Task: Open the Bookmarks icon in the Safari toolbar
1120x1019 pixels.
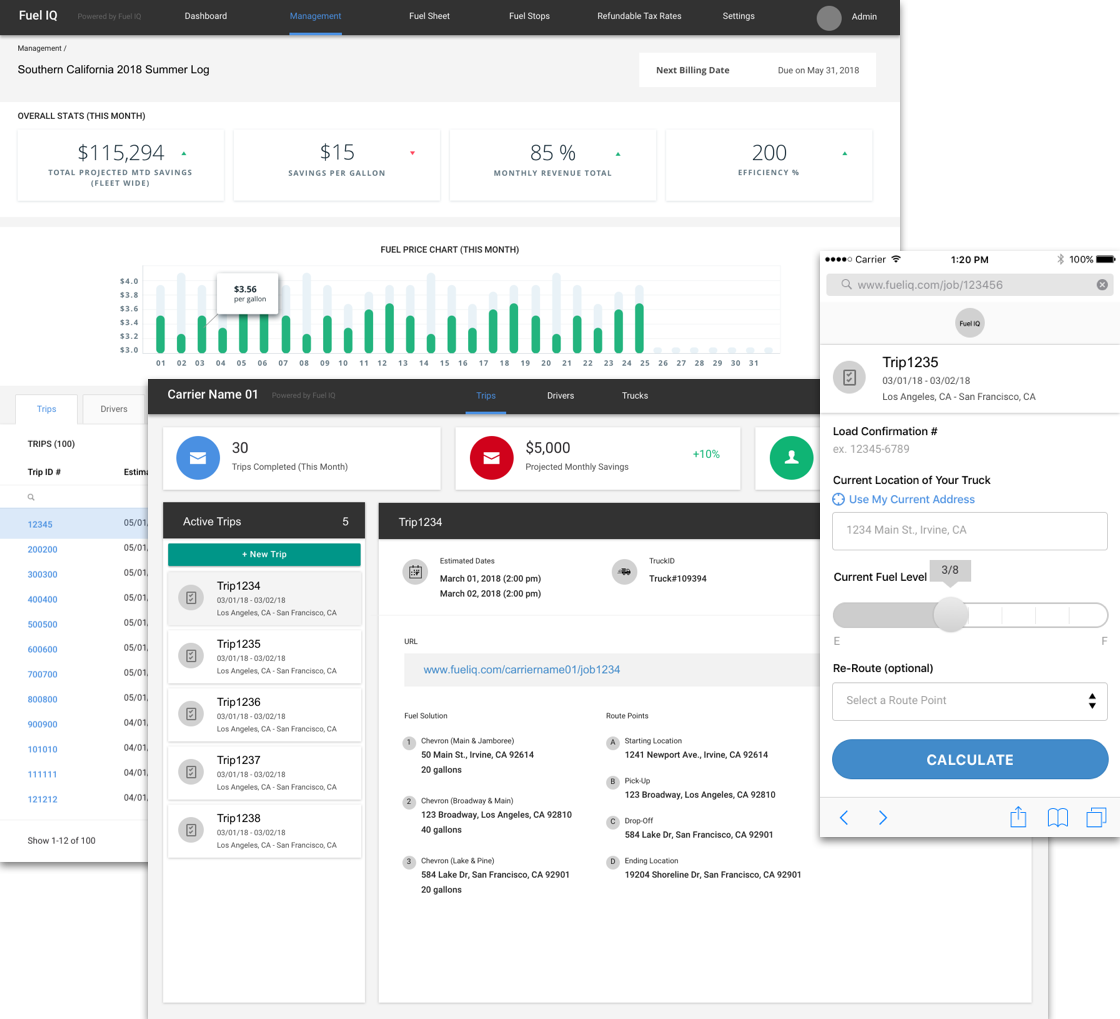Action: pos(1057,817)
